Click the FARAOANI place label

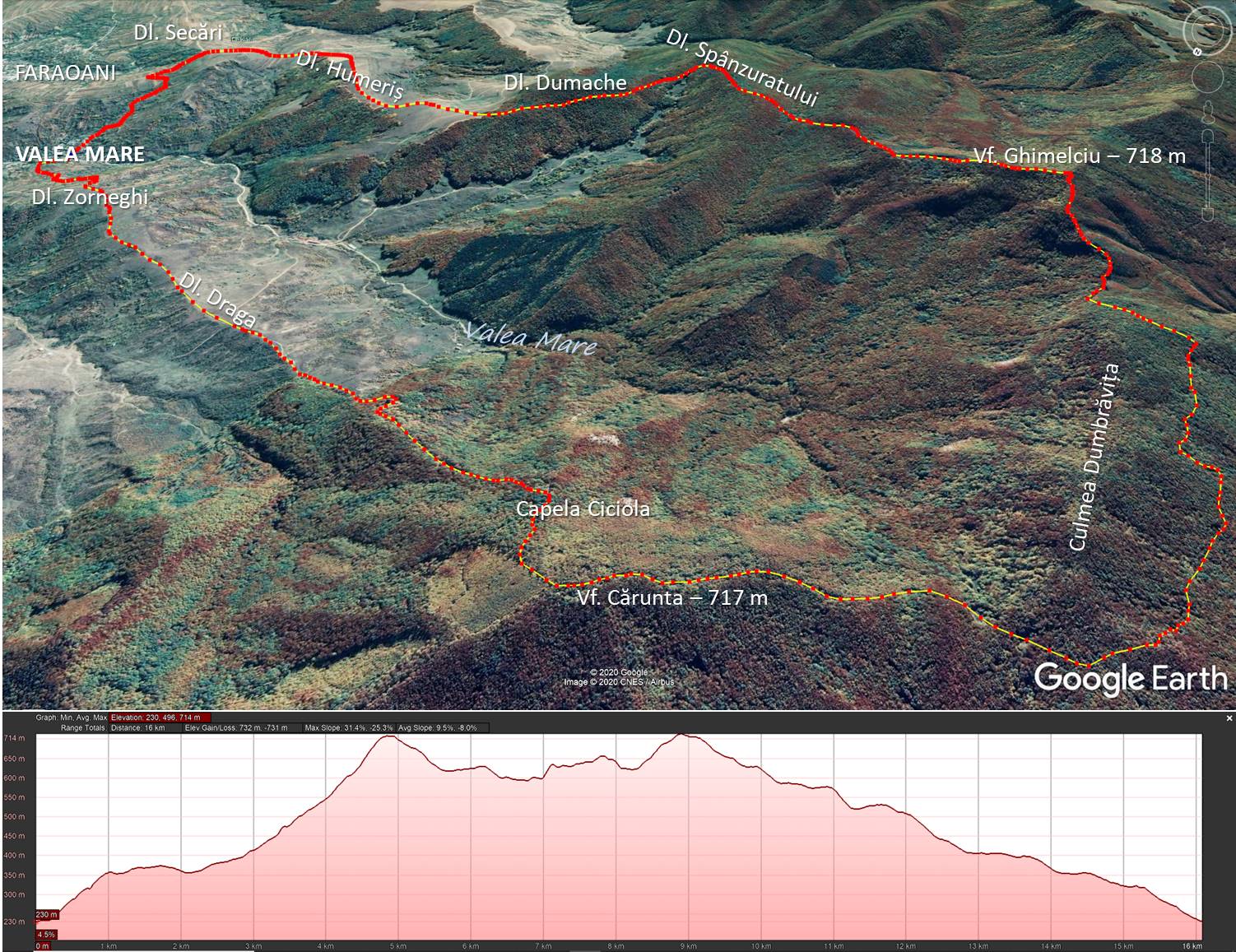[66, 72]
